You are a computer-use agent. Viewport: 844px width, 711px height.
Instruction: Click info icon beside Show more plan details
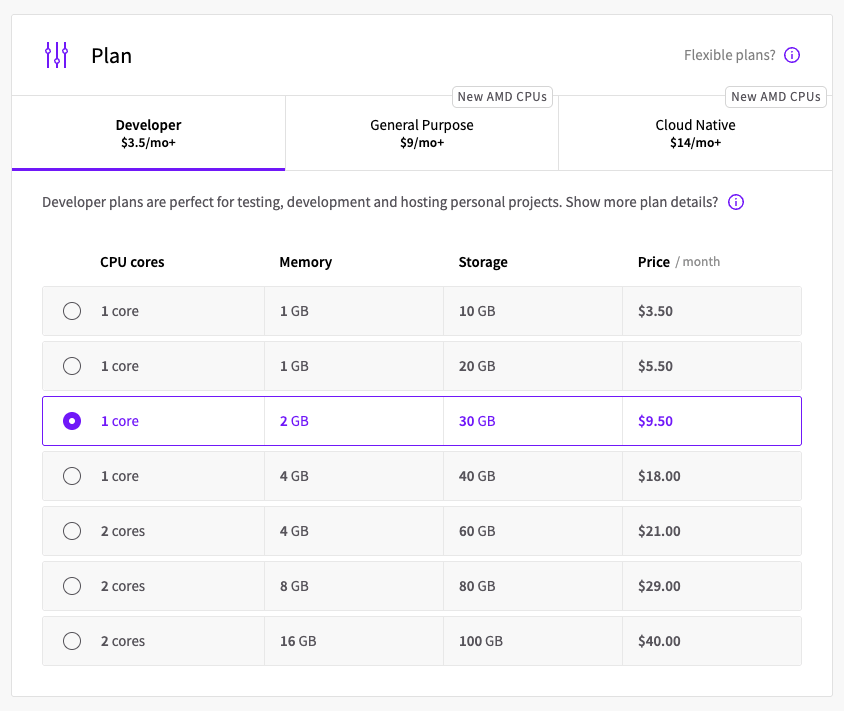pyautogui.click(x=736, y=202)
